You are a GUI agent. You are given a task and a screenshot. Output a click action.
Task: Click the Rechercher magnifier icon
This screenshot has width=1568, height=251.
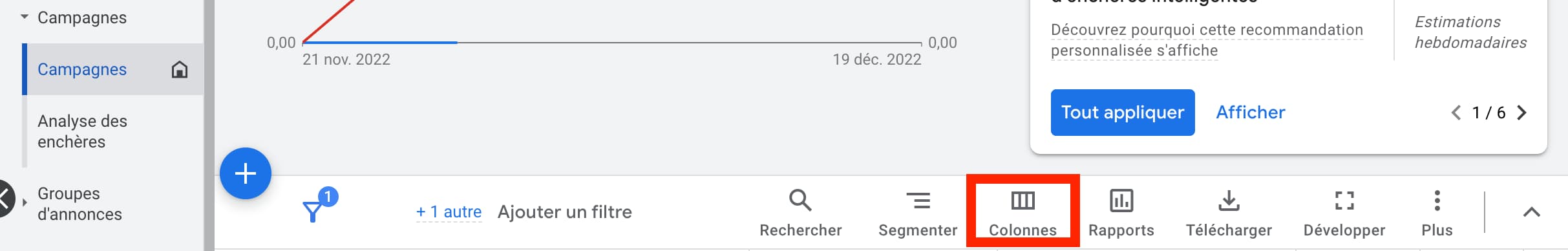coord(800,201)
